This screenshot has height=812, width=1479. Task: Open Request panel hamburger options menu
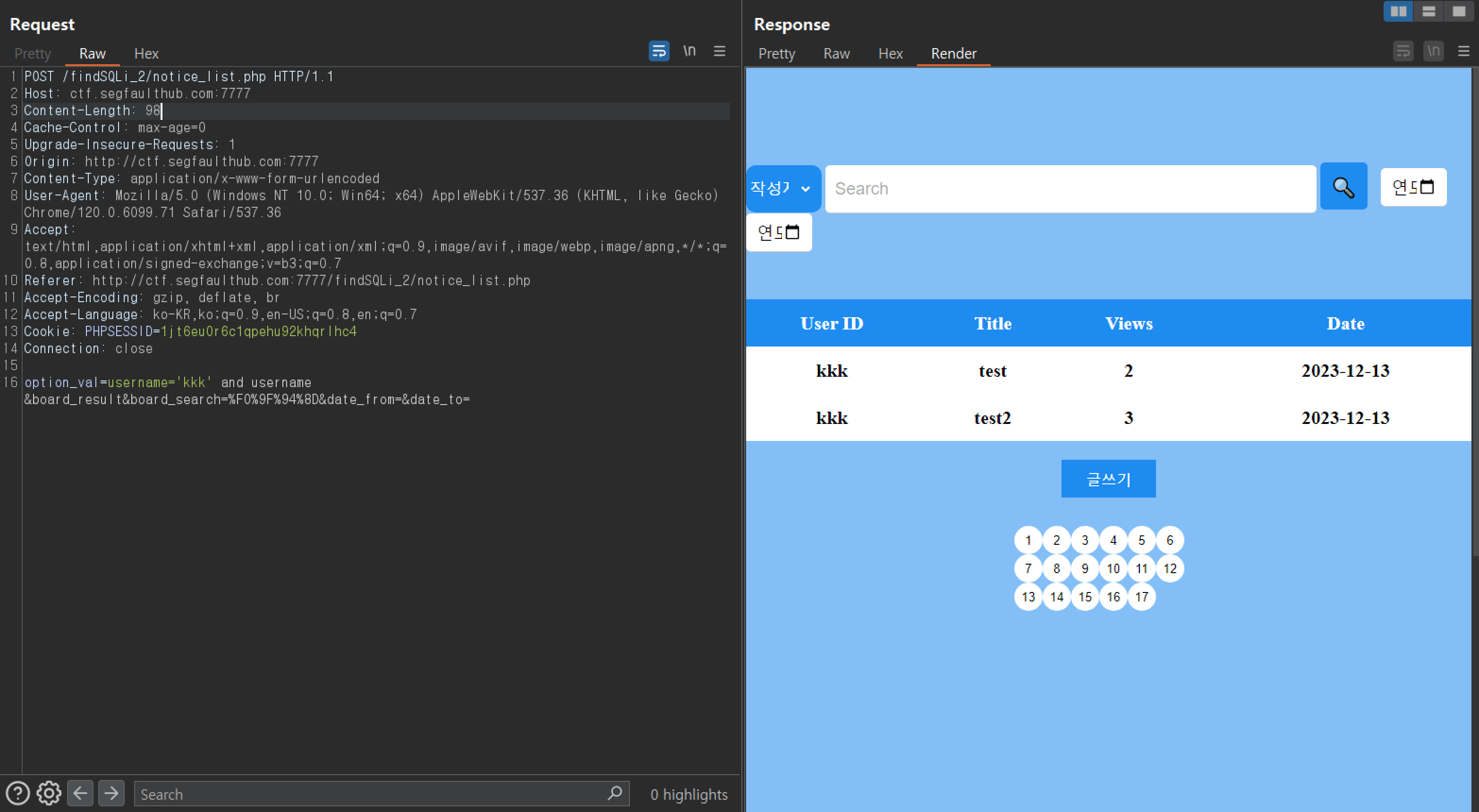click(719, 51)
